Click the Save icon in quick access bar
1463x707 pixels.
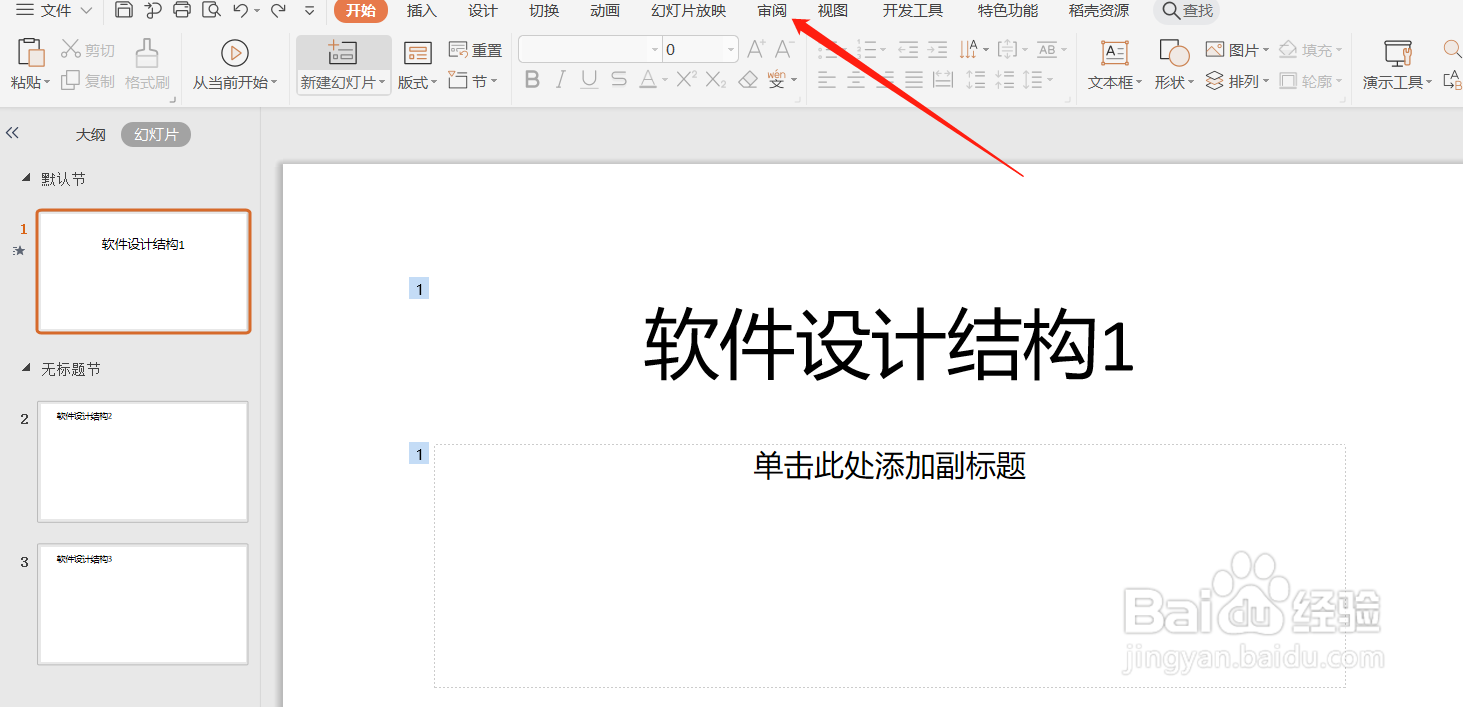pos(124,10)
